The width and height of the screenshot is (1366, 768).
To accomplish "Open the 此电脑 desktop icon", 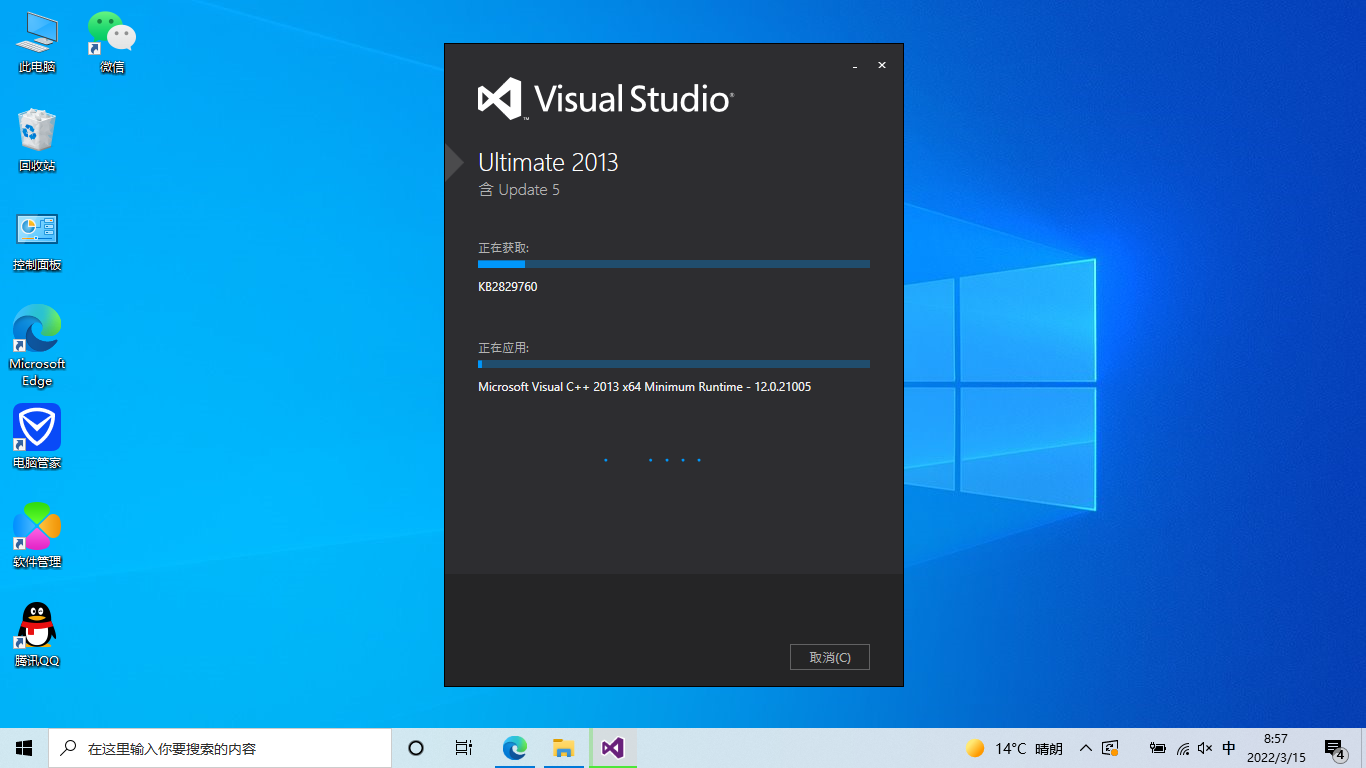I will [37, 43].
